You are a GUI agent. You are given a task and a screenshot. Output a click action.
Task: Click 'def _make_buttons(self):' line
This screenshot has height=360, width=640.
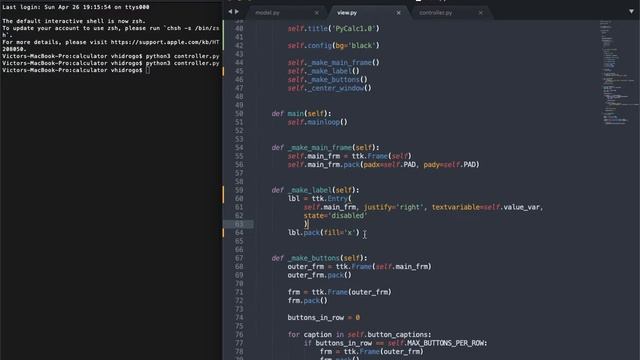[319, 258]
